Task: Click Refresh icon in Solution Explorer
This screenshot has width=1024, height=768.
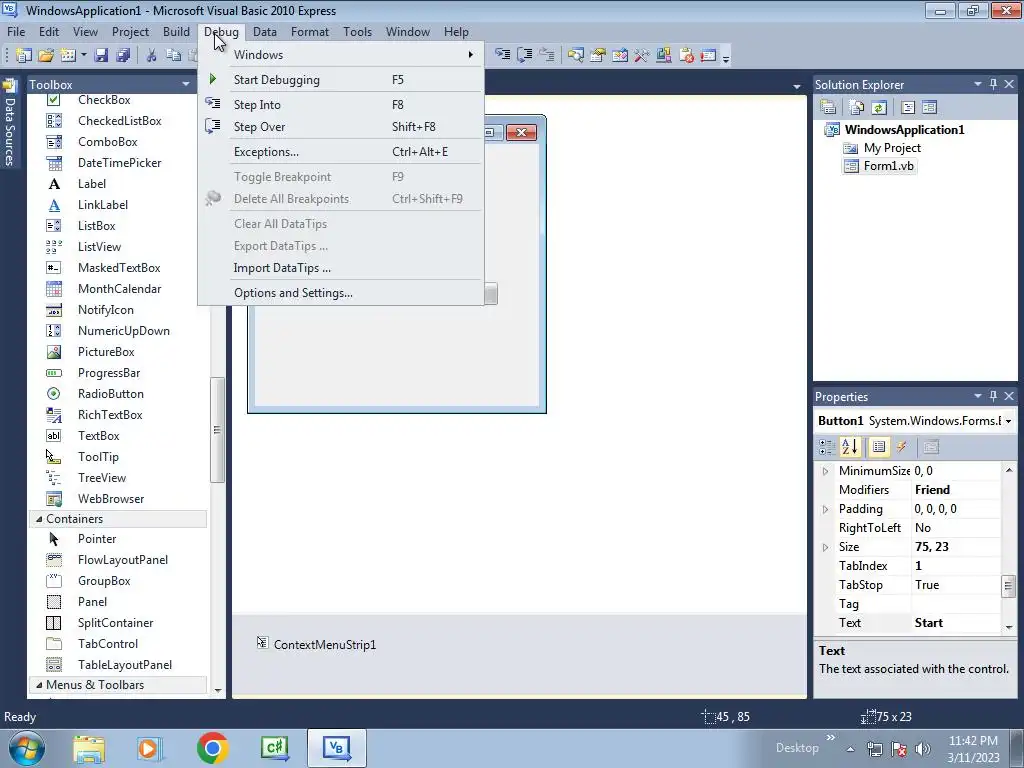Action: [x=879, y=107]
